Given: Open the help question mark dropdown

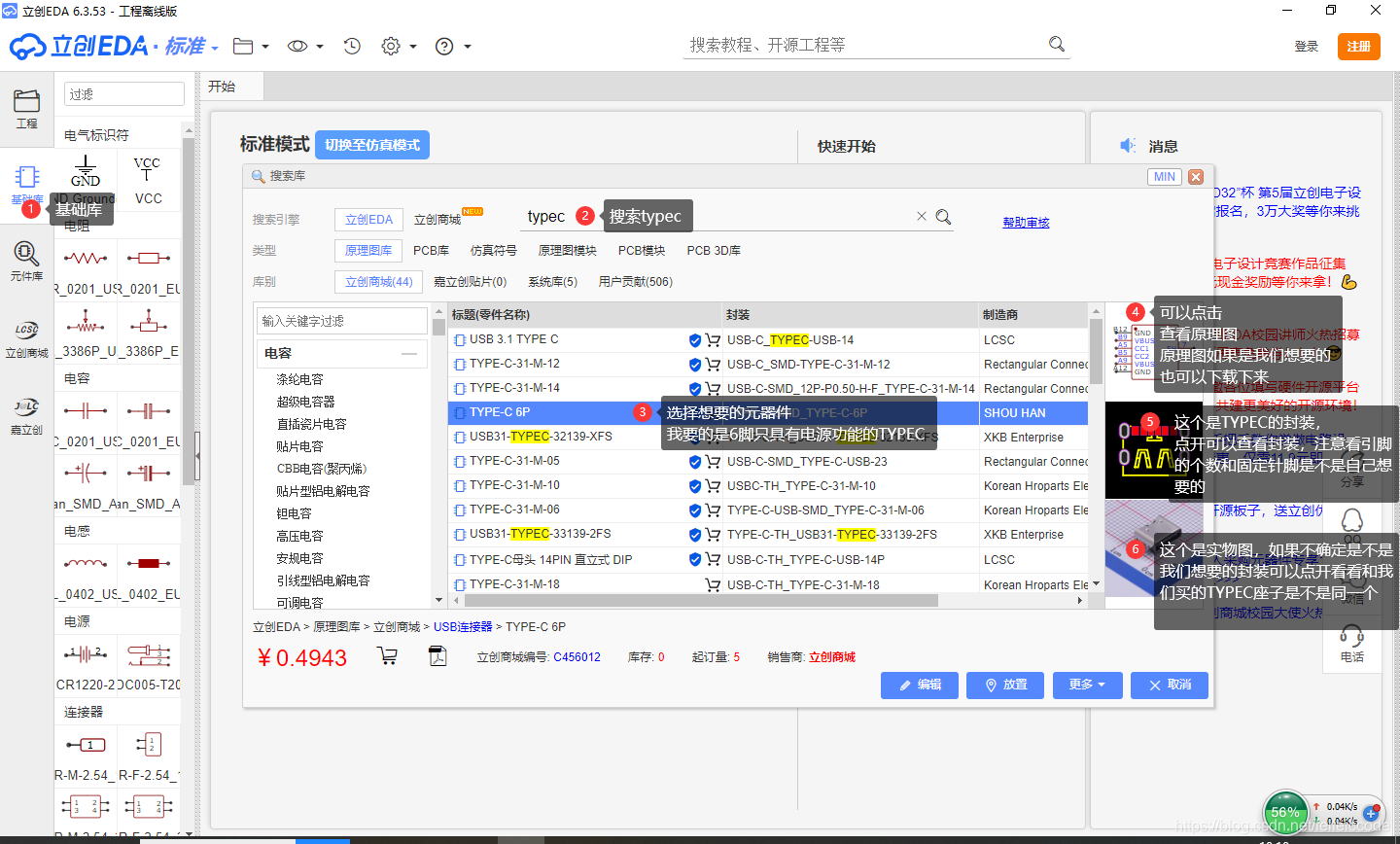Looking at the screenshot, I should [452, 46].
